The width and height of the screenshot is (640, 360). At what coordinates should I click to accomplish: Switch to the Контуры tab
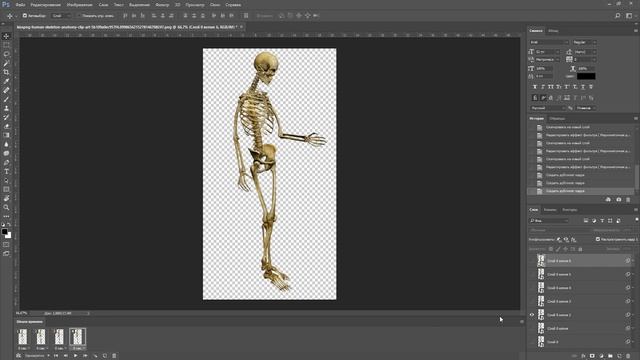(x=569, y=210)
